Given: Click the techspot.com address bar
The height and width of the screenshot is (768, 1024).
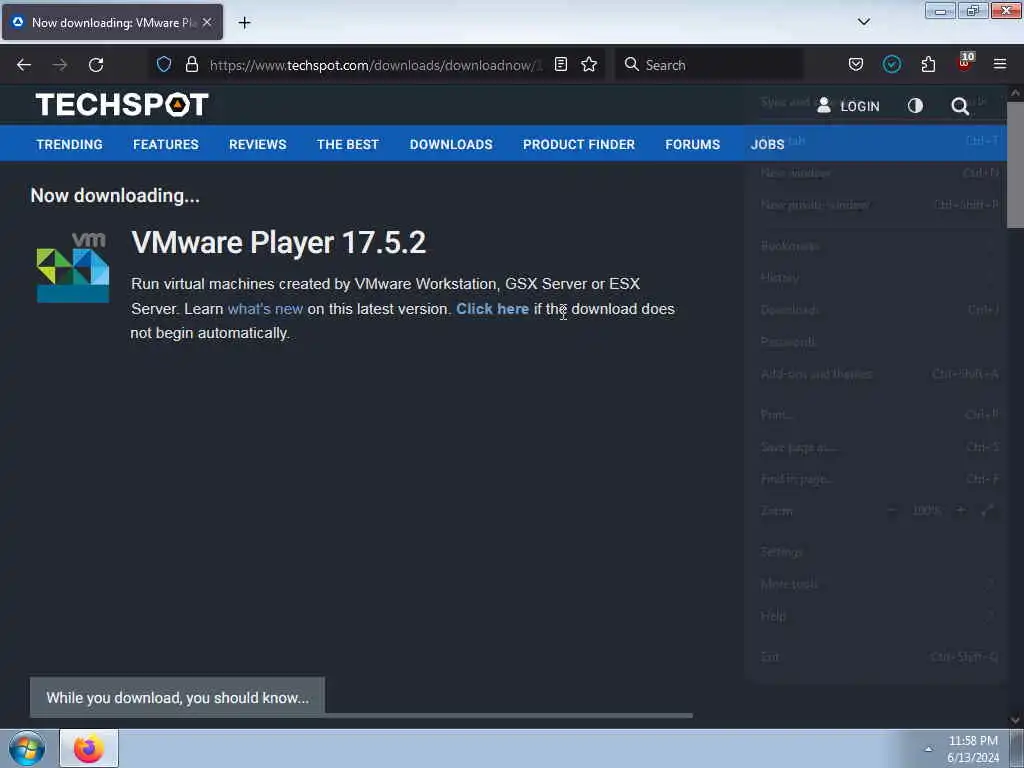Looking at the screenshot, I should pos(376,65).
